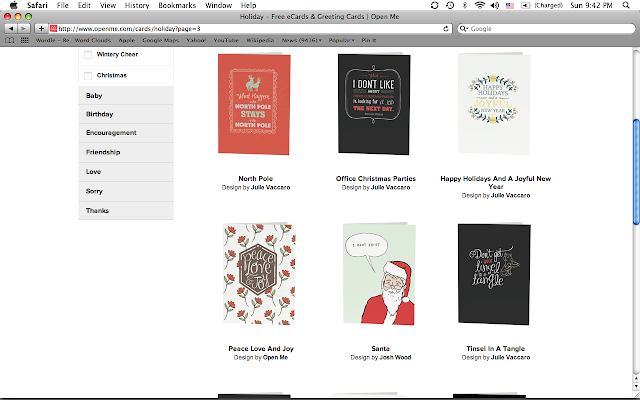The image size is (640, 400).
Task: Click Open Me designer link
Action: click(275, 357)
